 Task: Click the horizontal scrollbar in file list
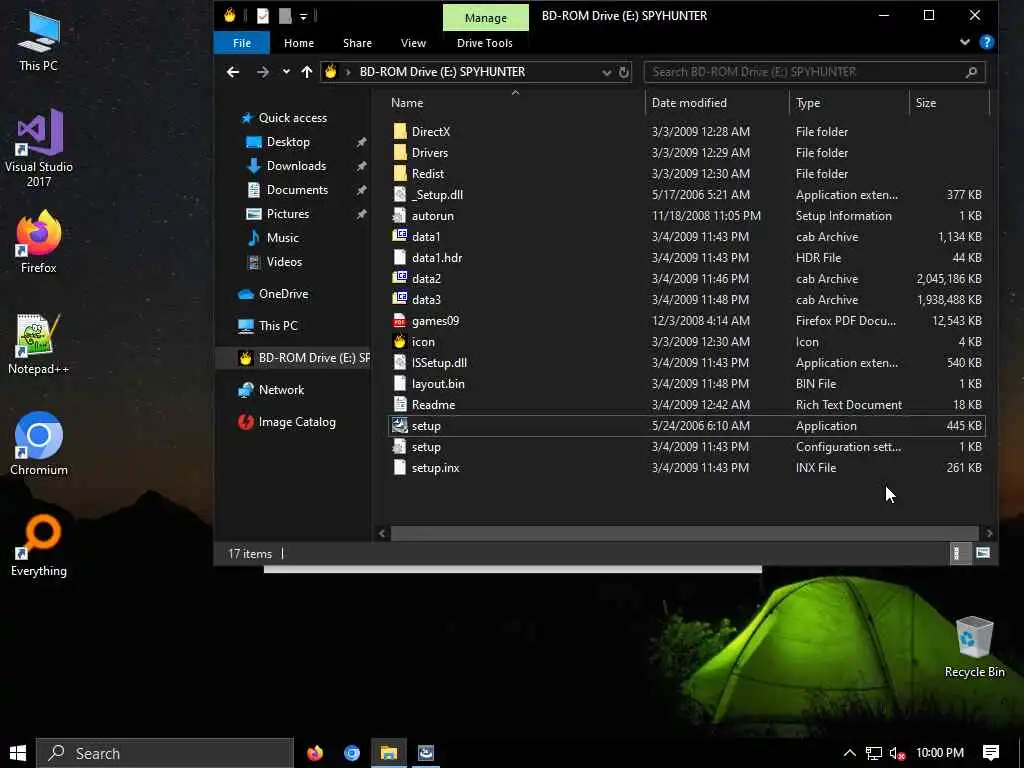[x=684, y=533]
